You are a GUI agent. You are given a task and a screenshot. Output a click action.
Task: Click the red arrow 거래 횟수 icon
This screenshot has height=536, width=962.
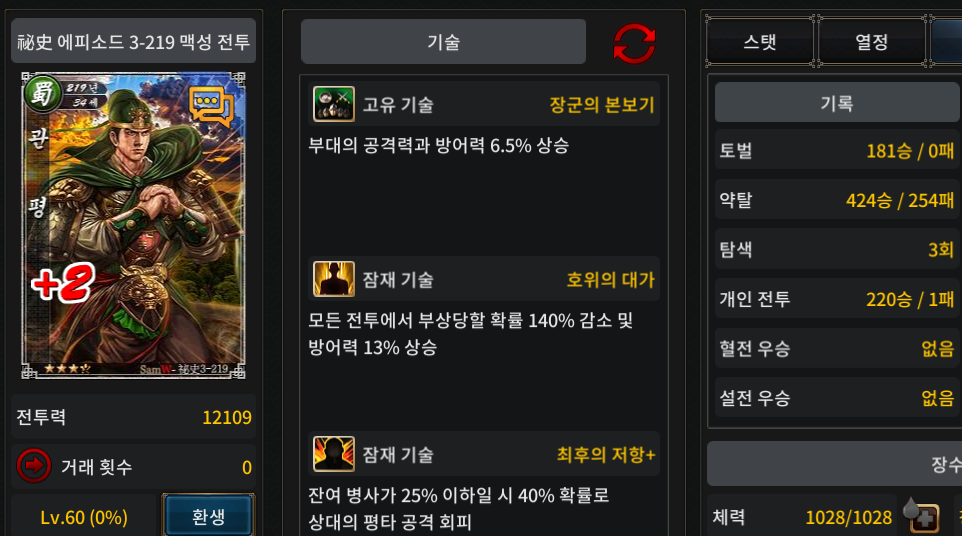click(x=34, y=465)
